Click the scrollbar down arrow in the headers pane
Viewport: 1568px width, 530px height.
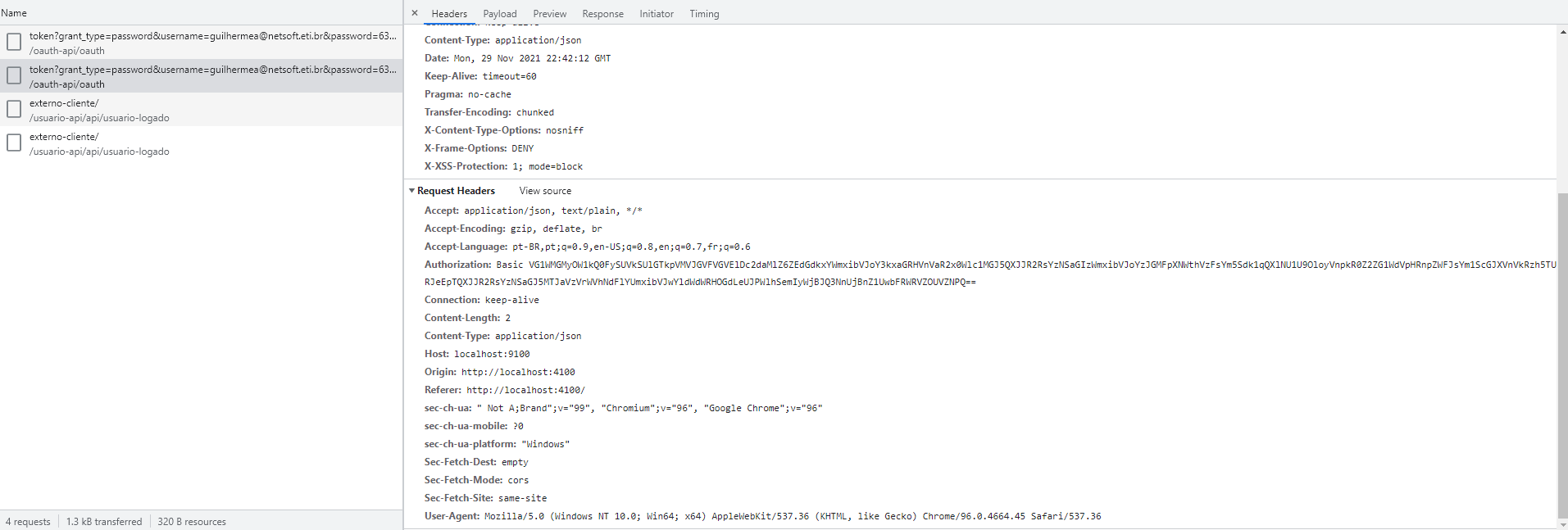click(1562, 524)
